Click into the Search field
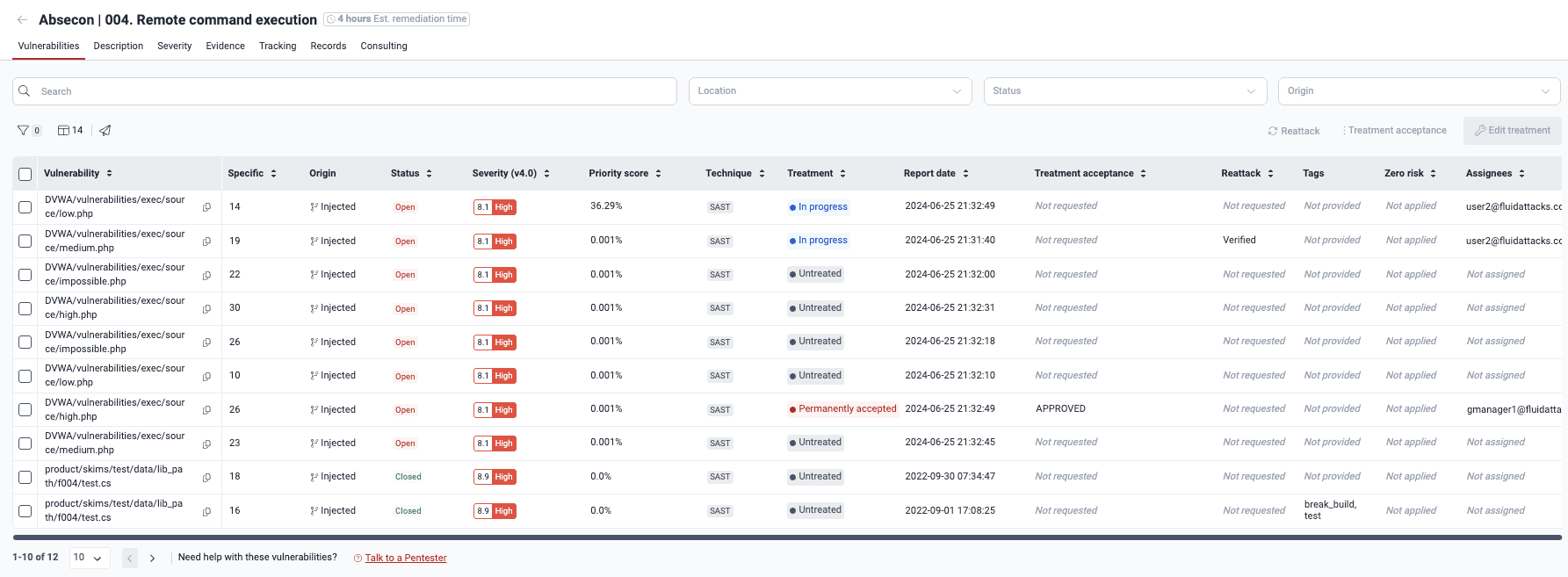 [344, 91]
